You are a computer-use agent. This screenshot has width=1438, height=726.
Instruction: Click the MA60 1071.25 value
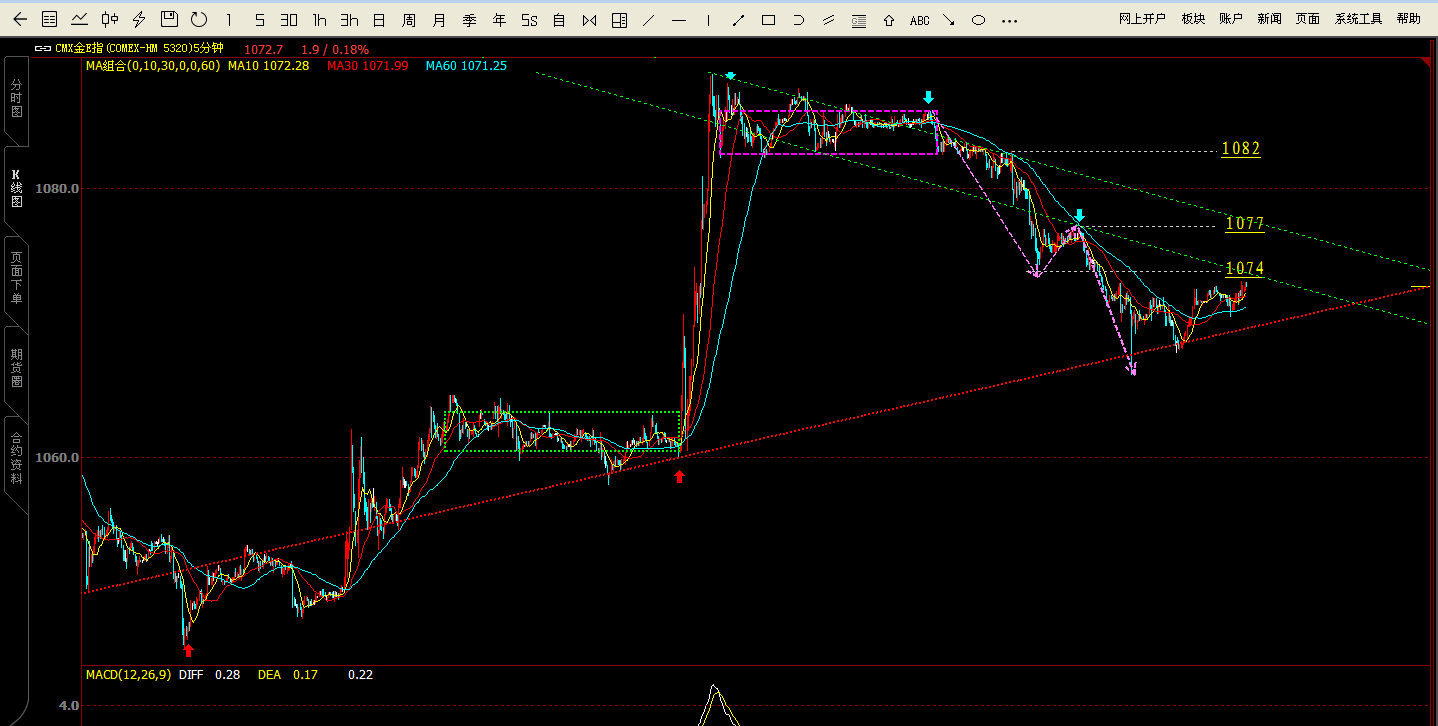pyautogui.click(x=466, y=66)
